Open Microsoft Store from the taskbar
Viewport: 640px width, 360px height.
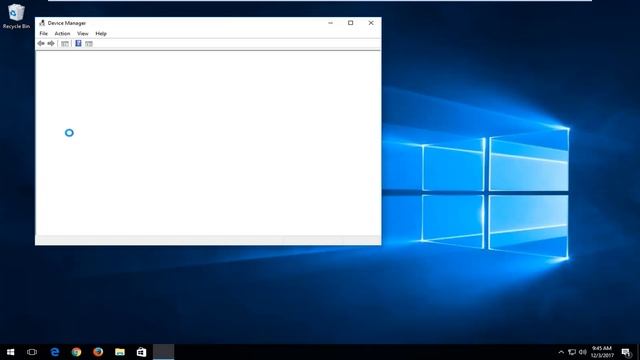141,352
